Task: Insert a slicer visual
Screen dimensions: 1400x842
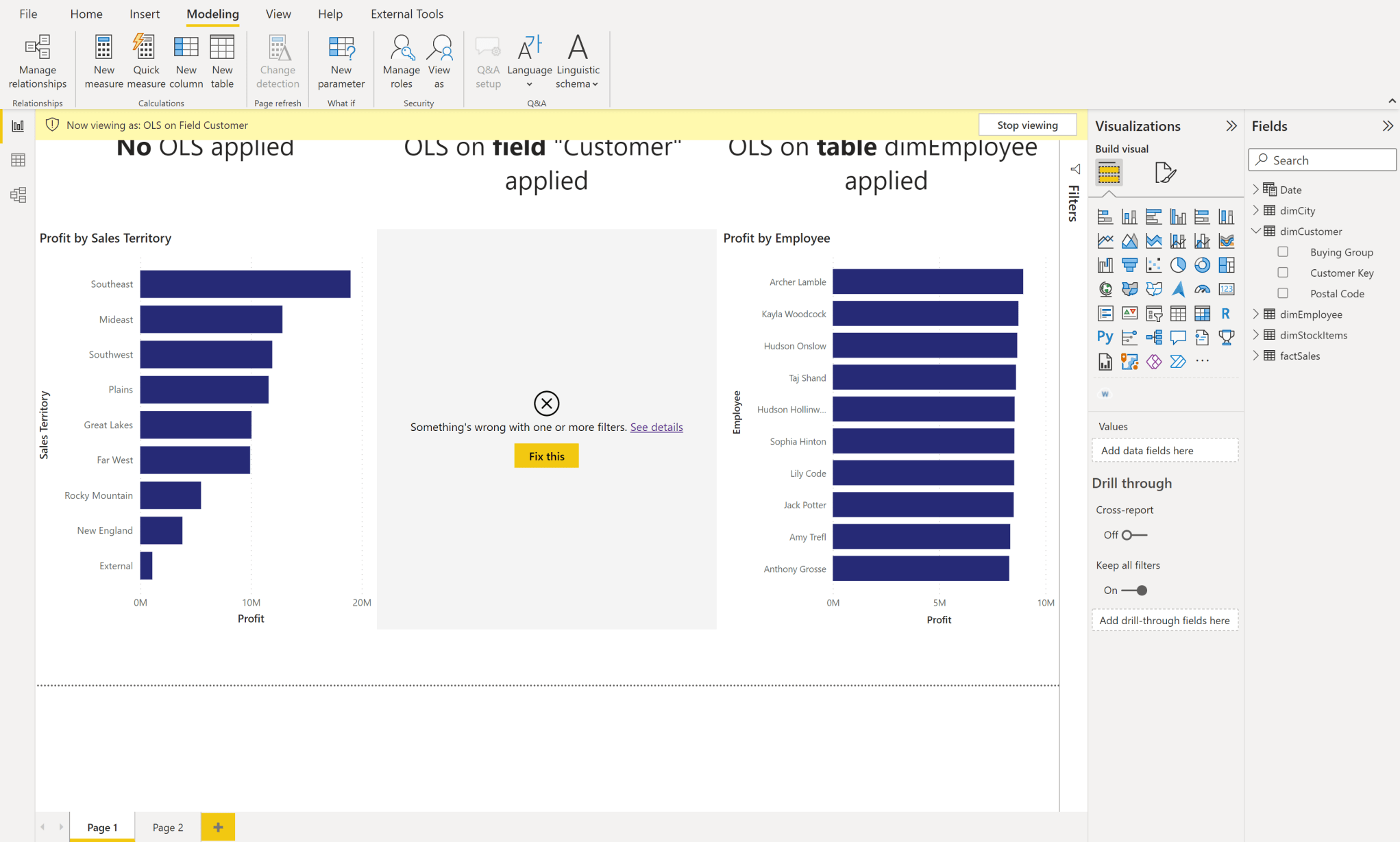Action: (x=1154, y=313)
